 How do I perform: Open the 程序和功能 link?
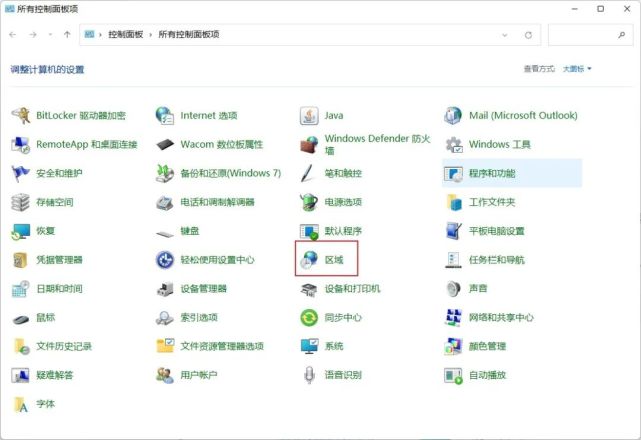(x=492, y=174)
